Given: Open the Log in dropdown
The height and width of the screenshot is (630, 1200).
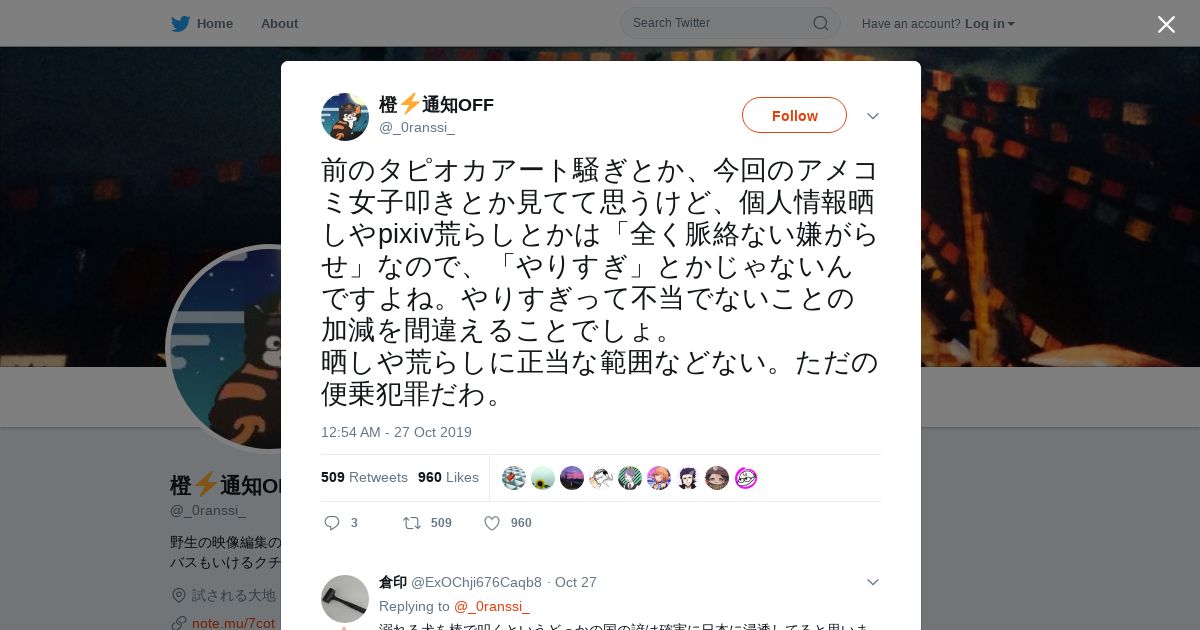Looking at the screenshot, I should [x=990, y=23].
